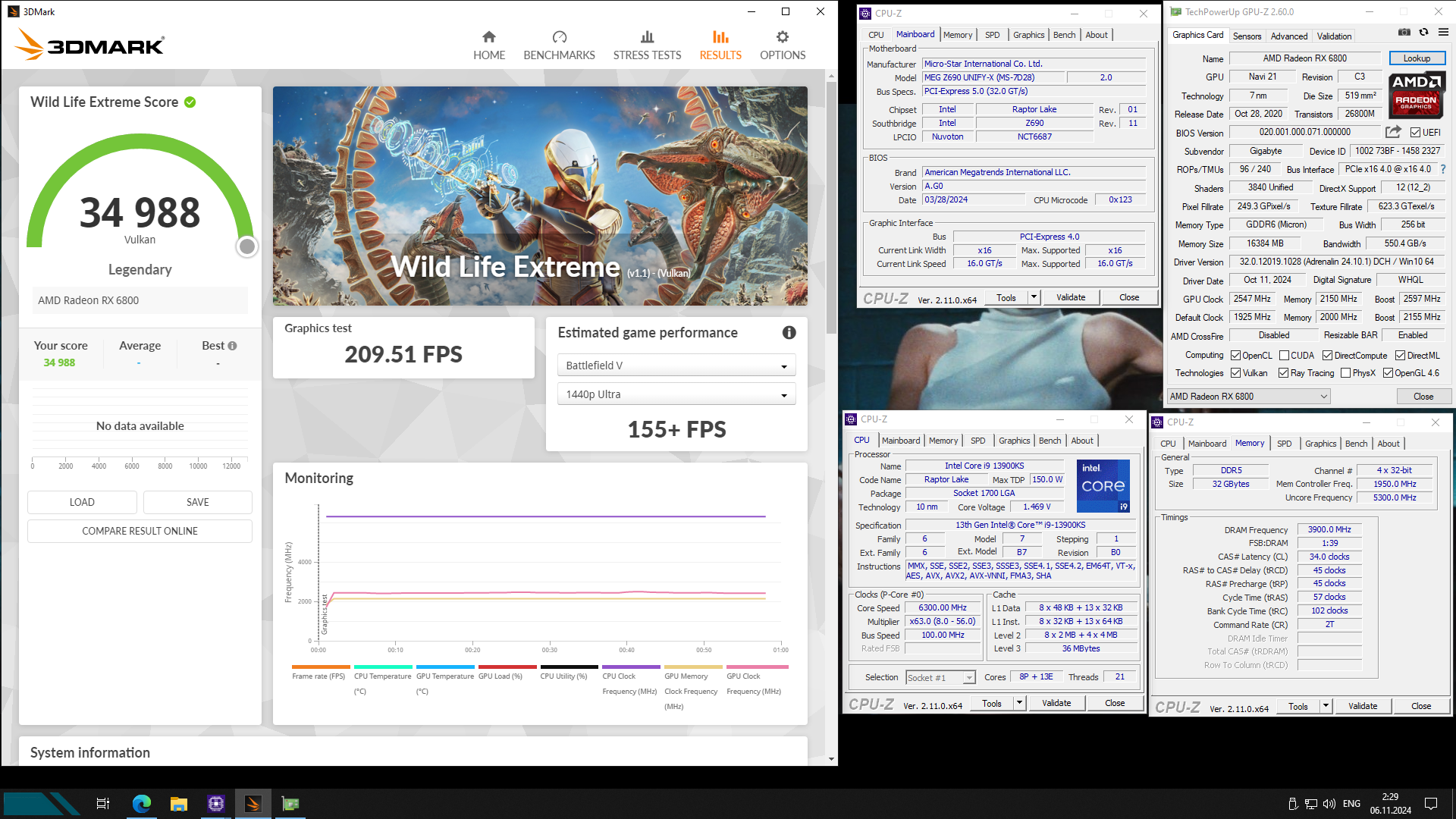Click Bus Interface question mark in GPU-Z
The height and width of the screenshot is (819, 1456).
(x=1442, y=169)
